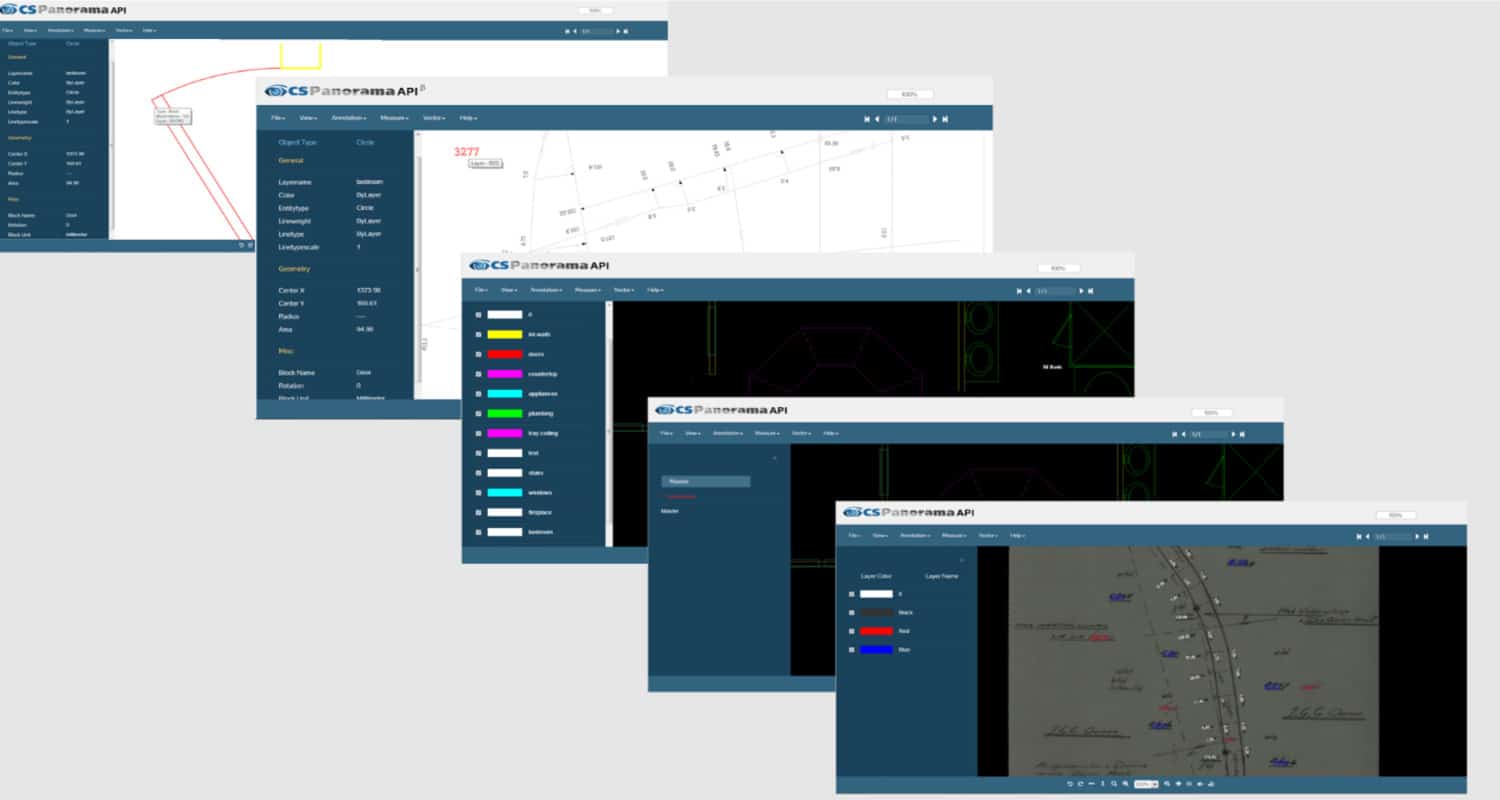Image resolution: width=1500 pixels, height=800 pixels.
Task: Open Help menu in bedroom layers window
Action: [x=655, y=290]
